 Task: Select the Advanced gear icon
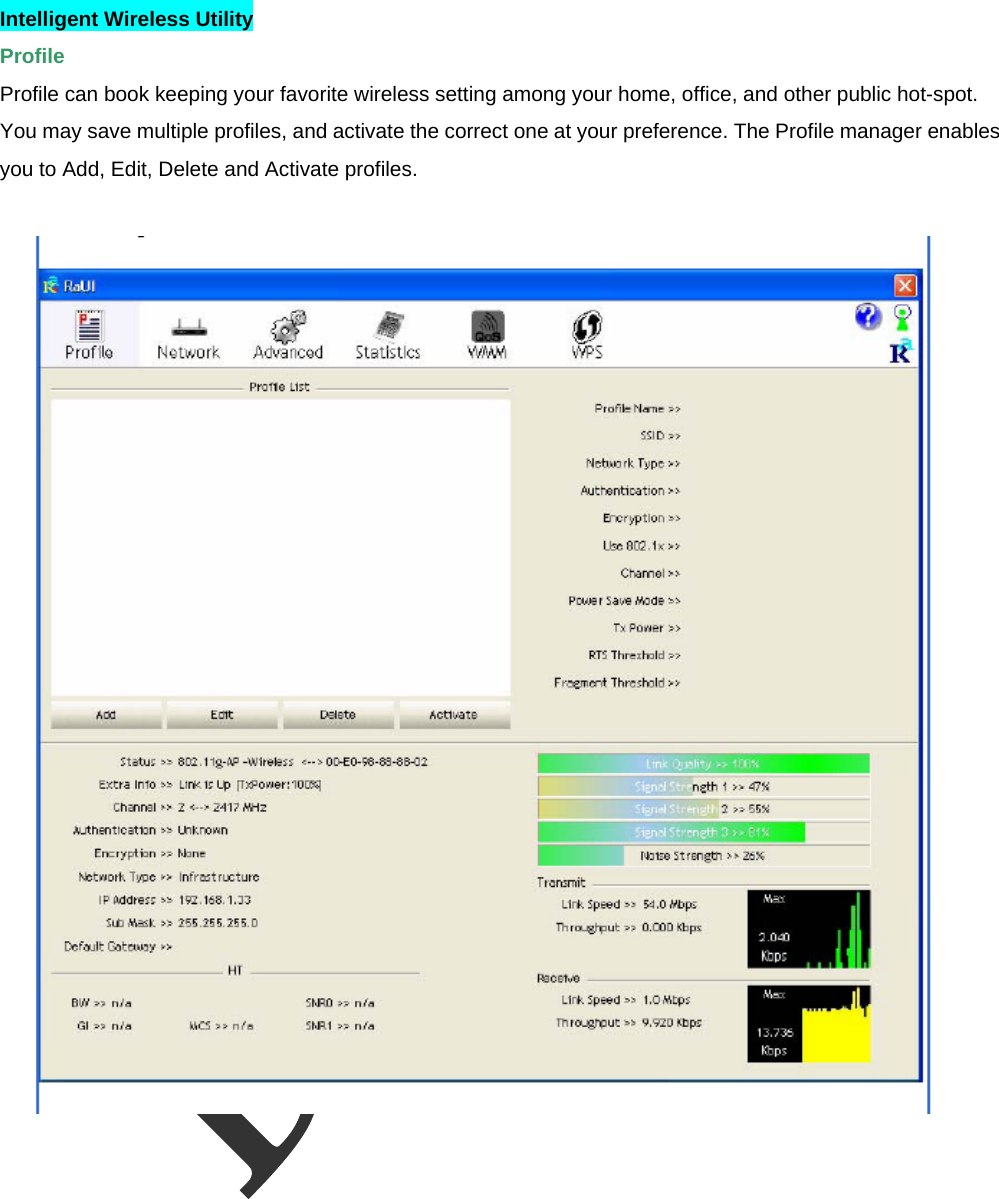pyautogui.click(x=287, y=330)
